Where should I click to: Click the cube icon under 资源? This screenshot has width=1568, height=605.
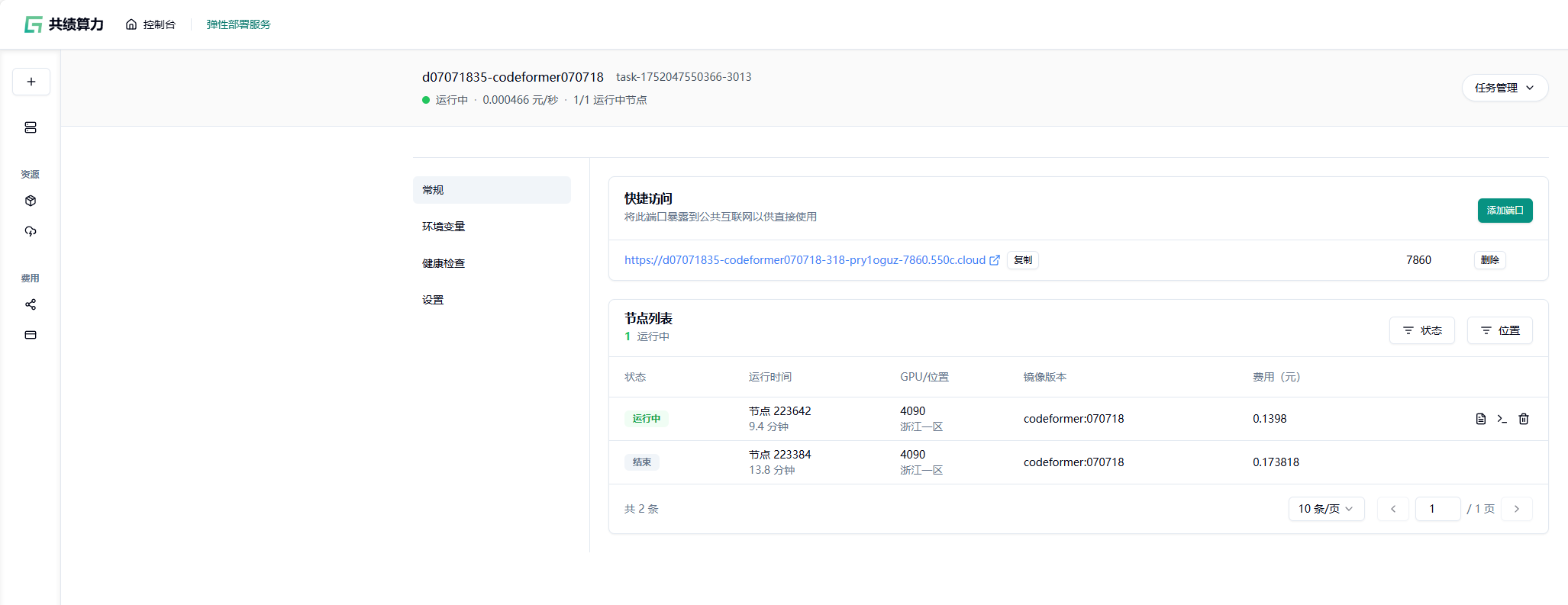(x=31, y=201)
